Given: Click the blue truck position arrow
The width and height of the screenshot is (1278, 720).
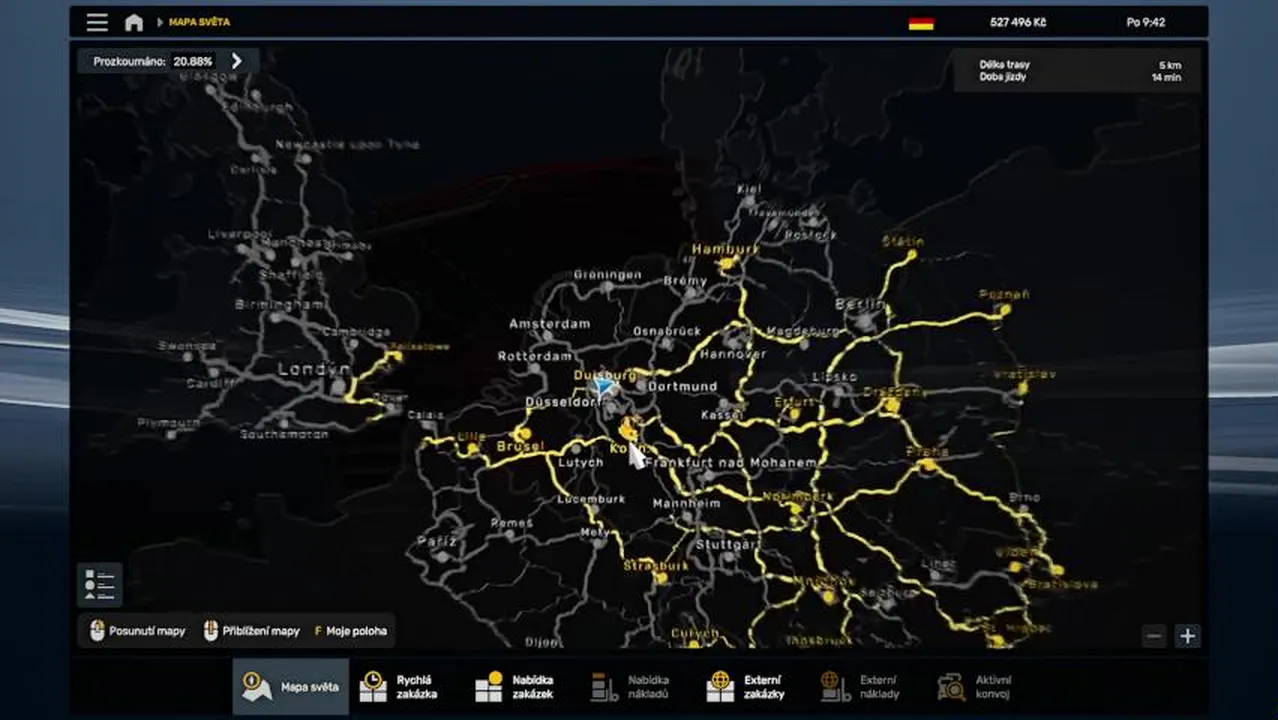Looking at the screenshot, I should point(603,386).
